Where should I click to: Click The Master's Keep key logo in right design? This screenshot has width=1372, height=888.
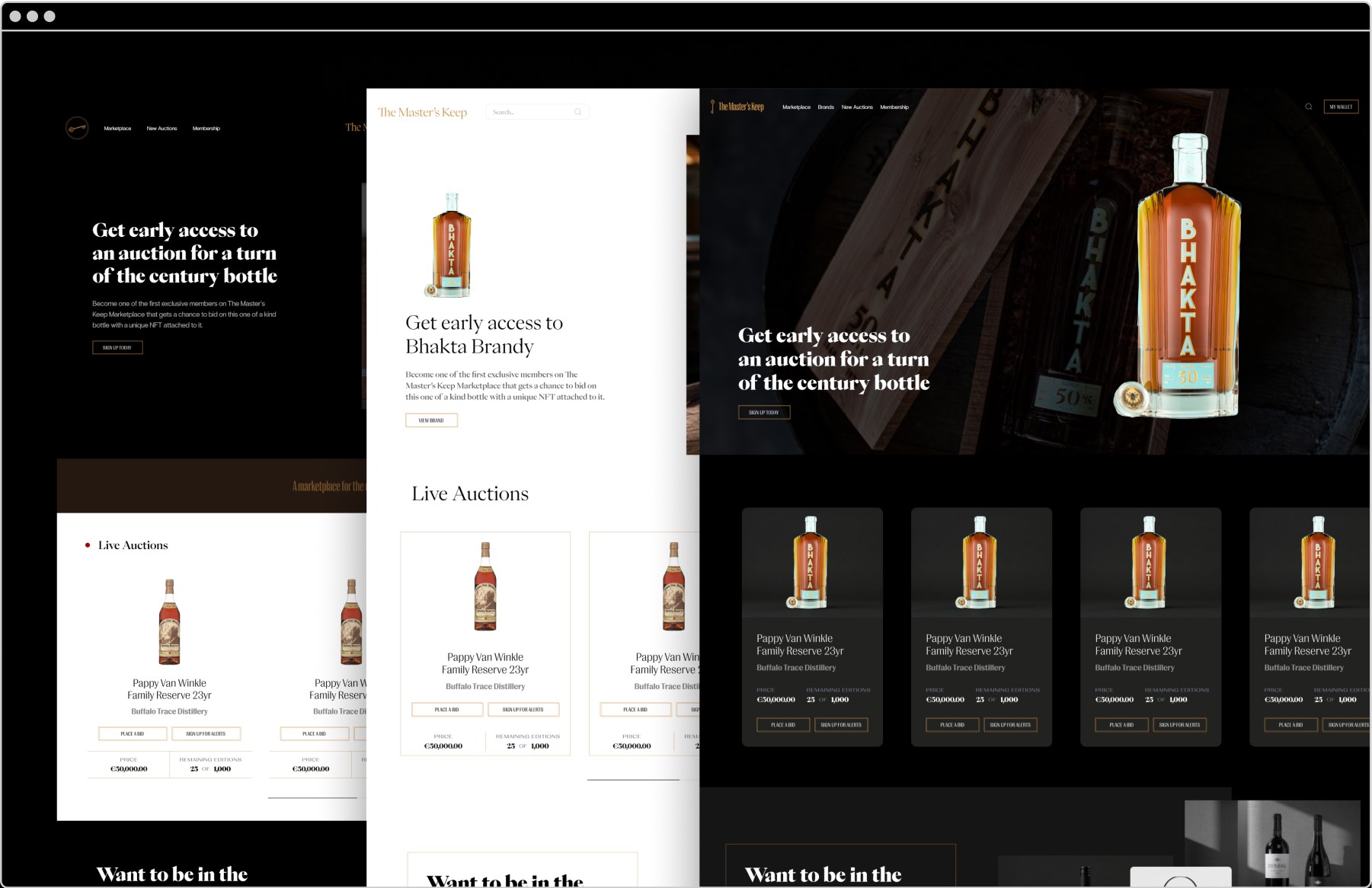click(x=737, y=107)
